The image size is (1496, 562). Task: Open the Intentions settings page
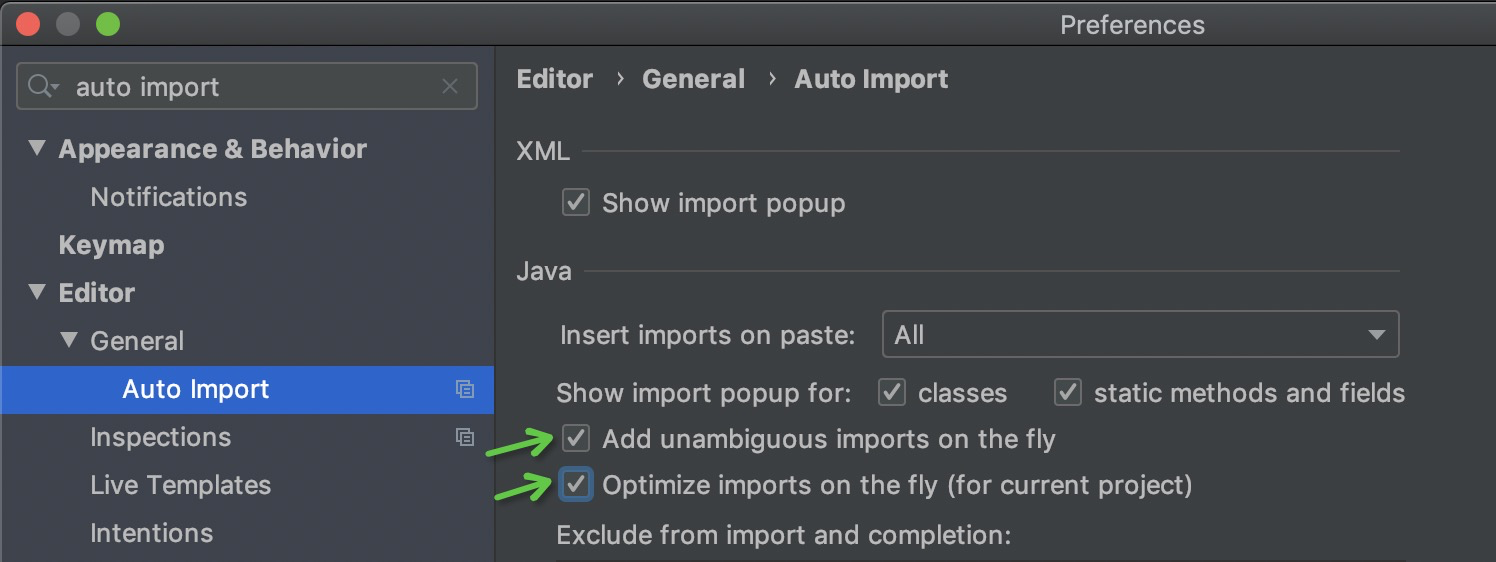[151, 533]
